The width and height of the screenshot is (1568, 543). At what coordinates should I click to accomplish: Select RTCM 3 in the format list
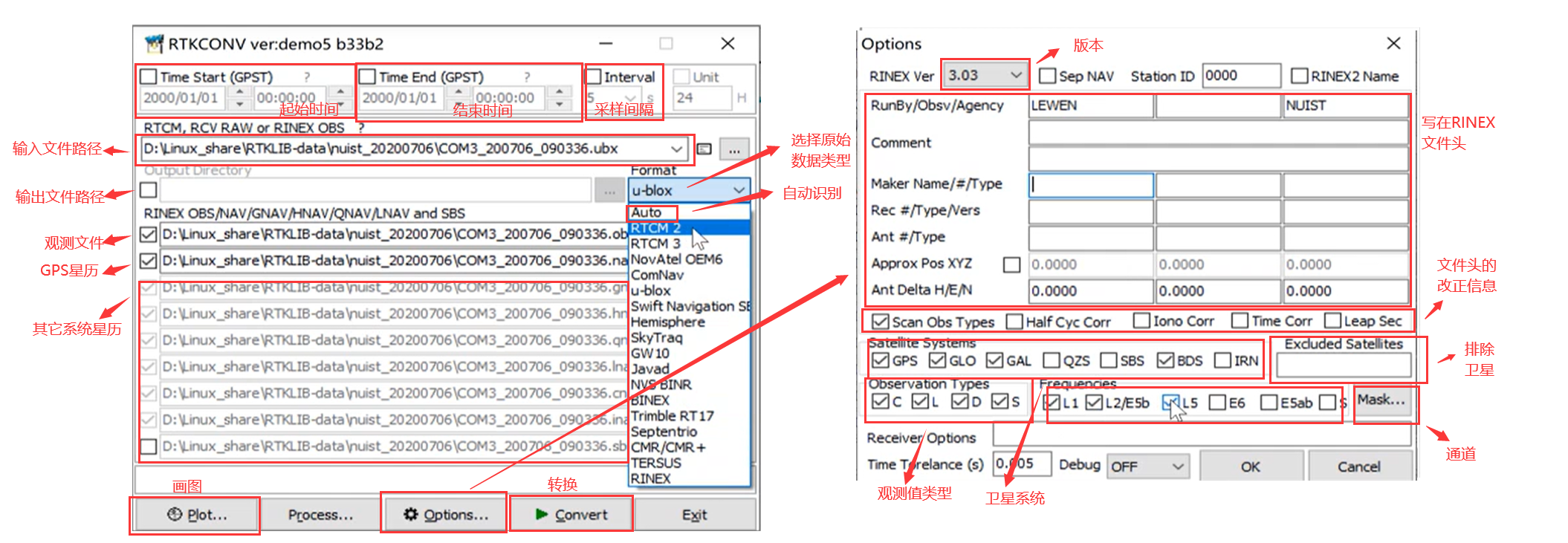(655, 244)
